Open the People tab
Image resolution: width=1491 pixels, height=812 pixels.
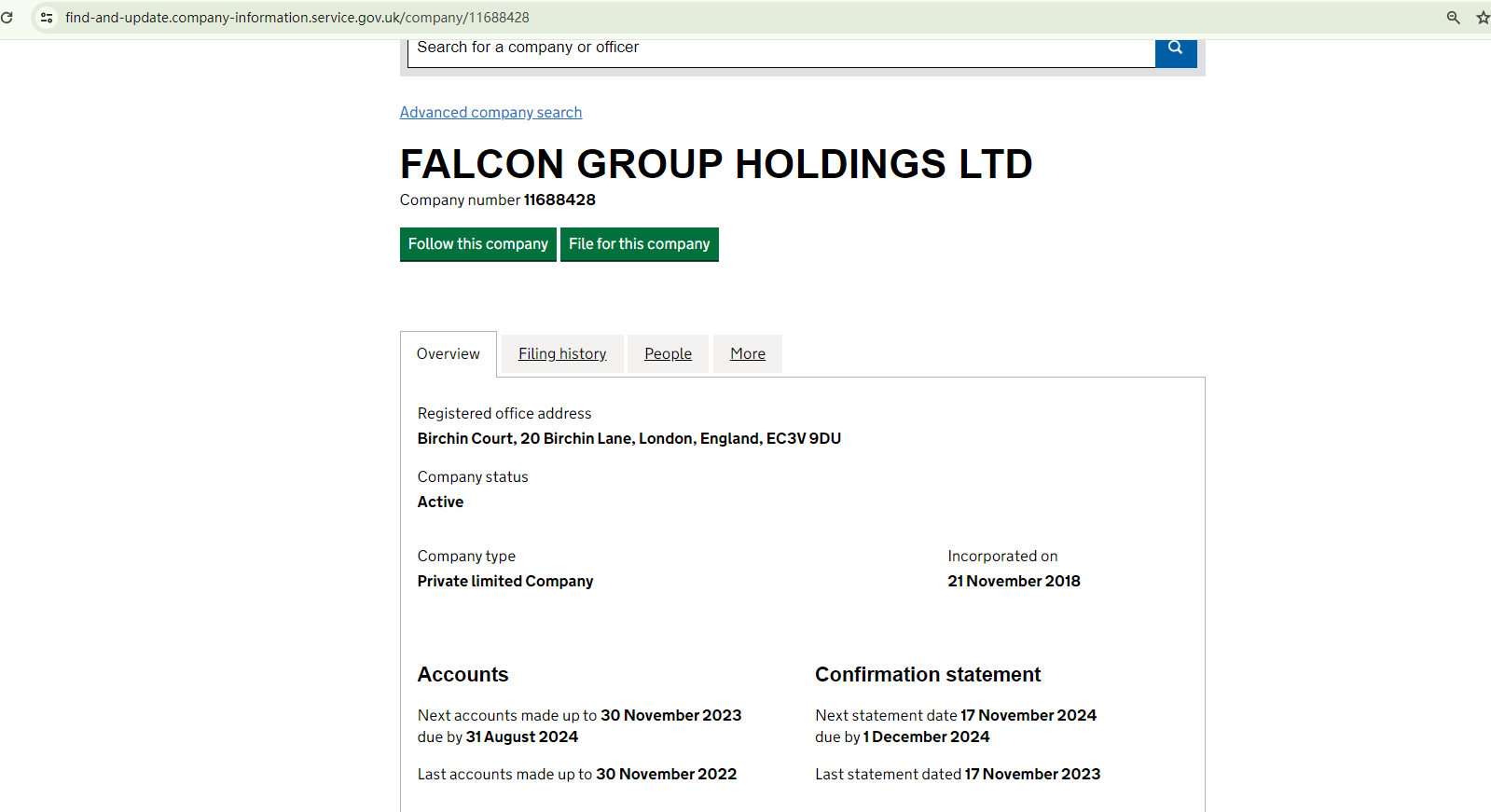(x=668, y=354)
